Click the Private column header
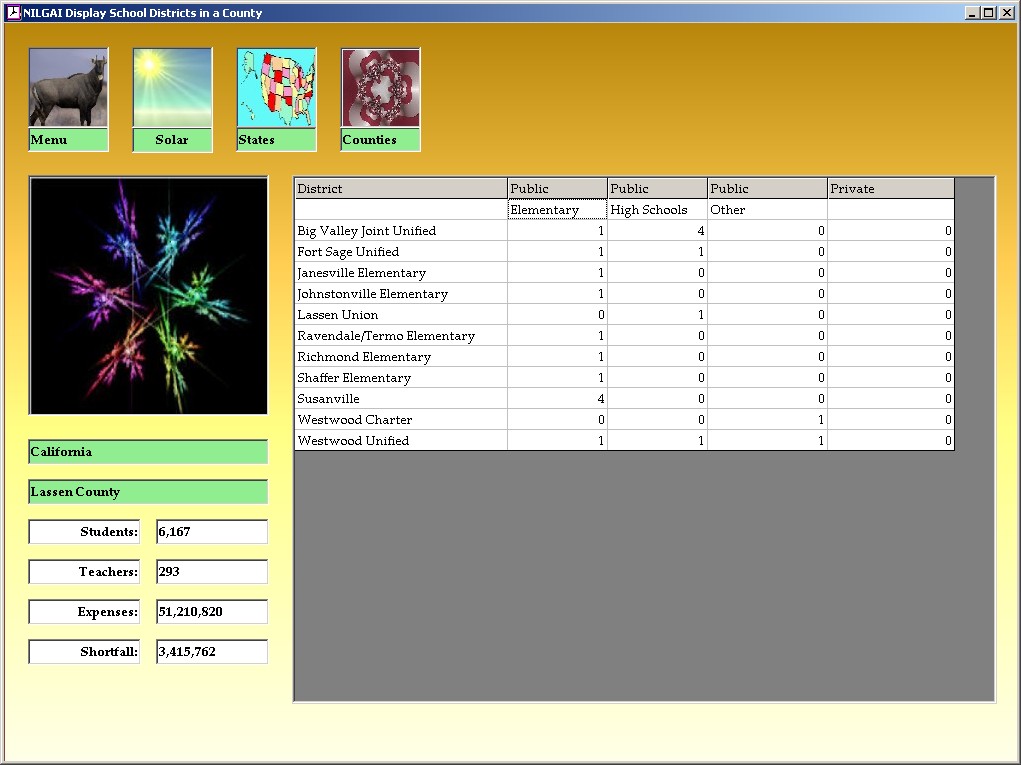1021x765 pixels. click(890, 188)
